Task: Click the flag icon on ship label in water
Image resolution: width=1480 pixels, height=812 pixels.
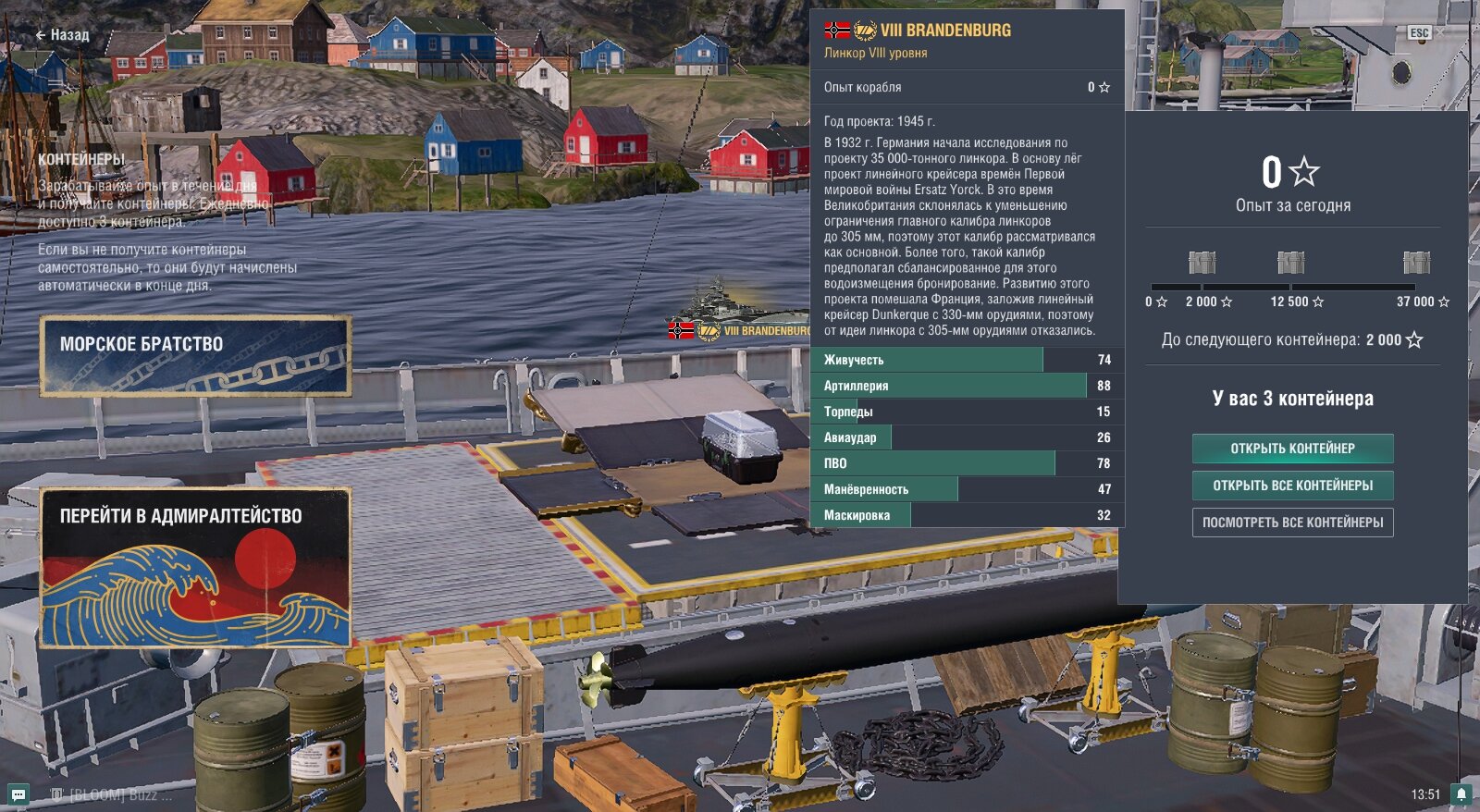Action: pyautogui.click(x=681, y=330)
